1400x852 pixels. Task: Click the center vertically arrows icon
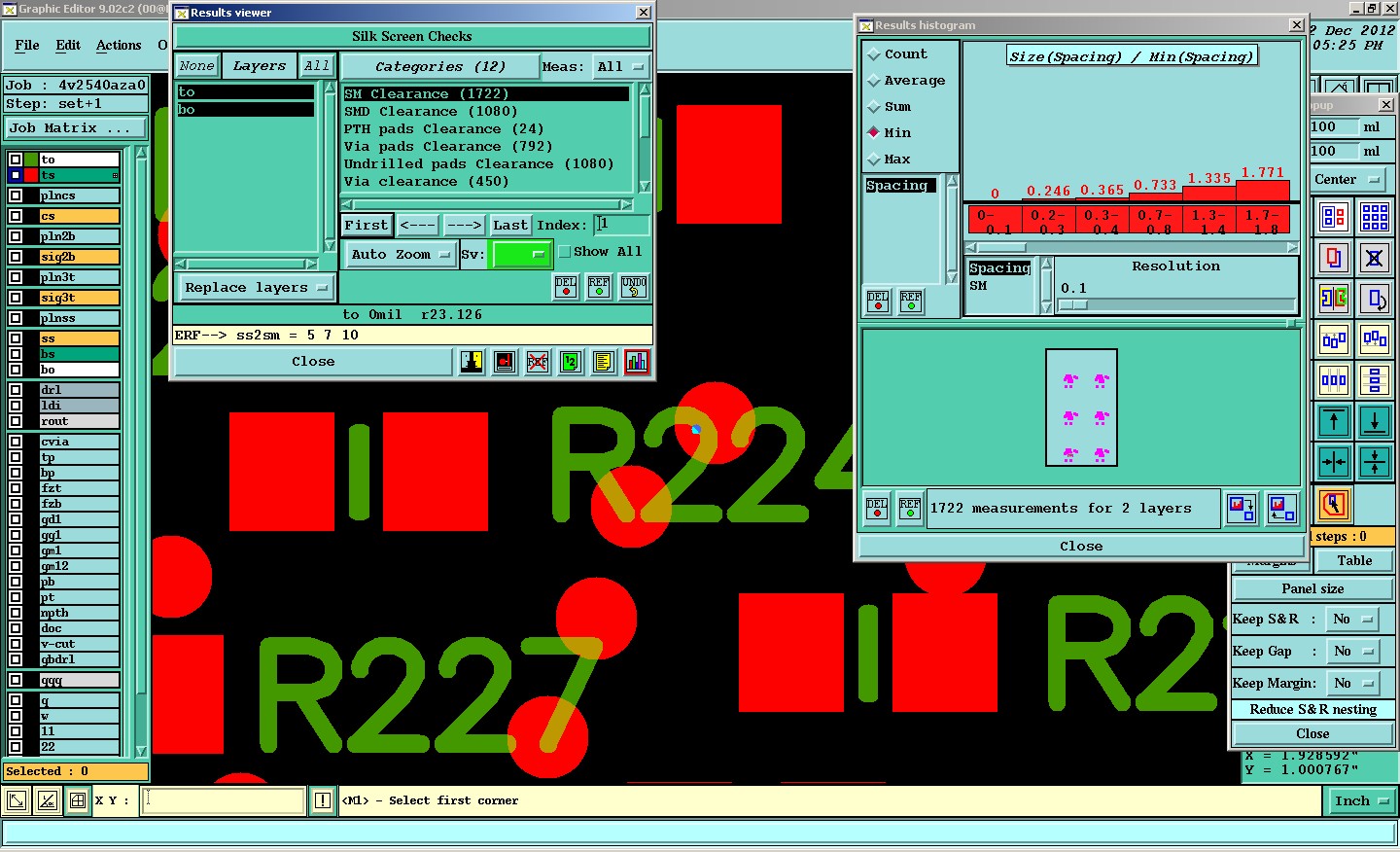[1375, 462]
